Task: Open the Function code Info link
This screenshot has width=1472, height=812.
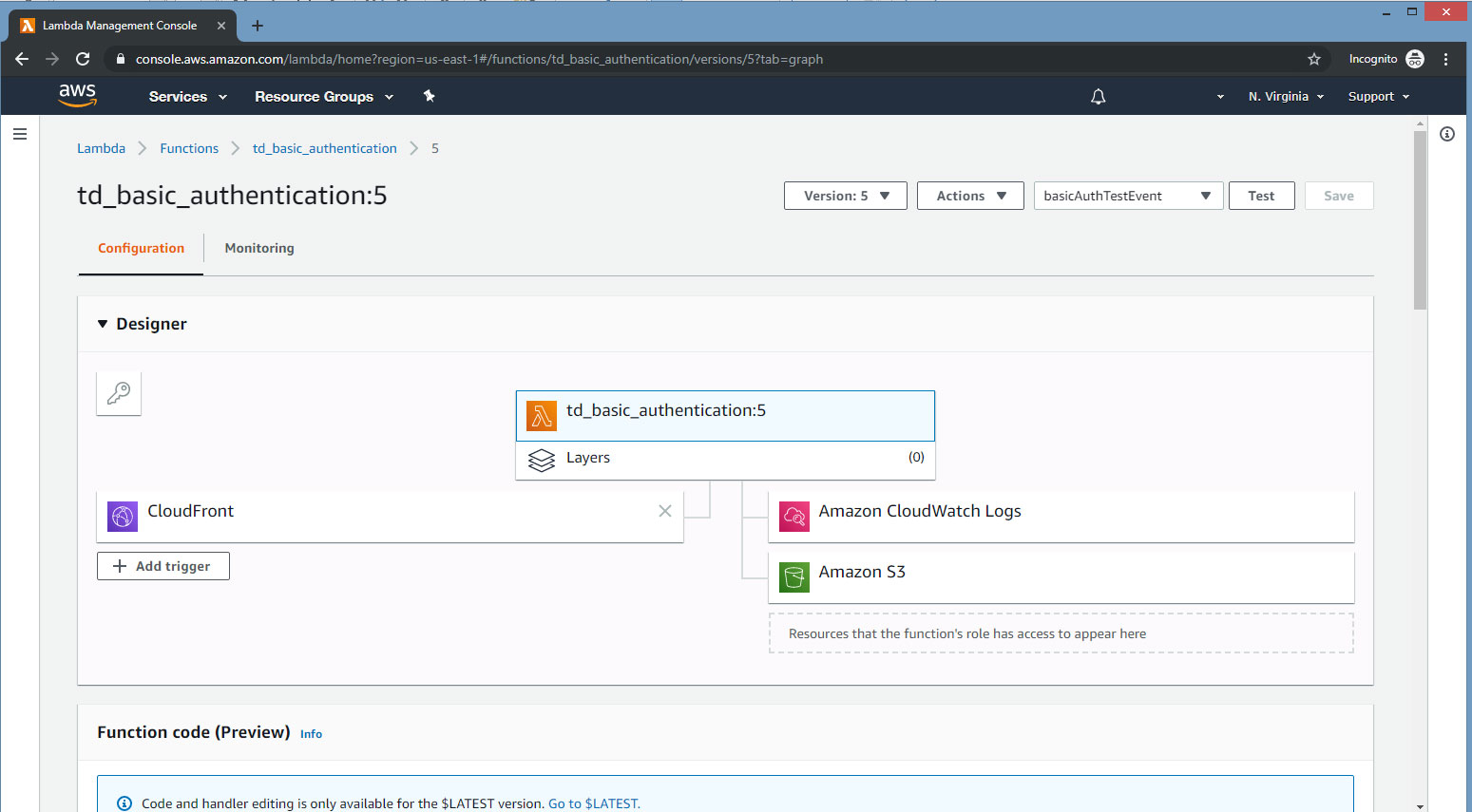Action: (x=311, y=734)
